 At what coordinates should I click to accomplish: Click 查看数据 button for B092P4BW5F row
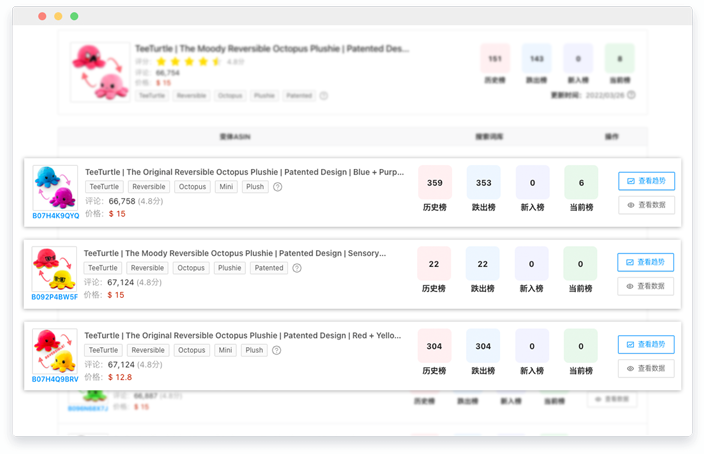[x=646, y=286]
